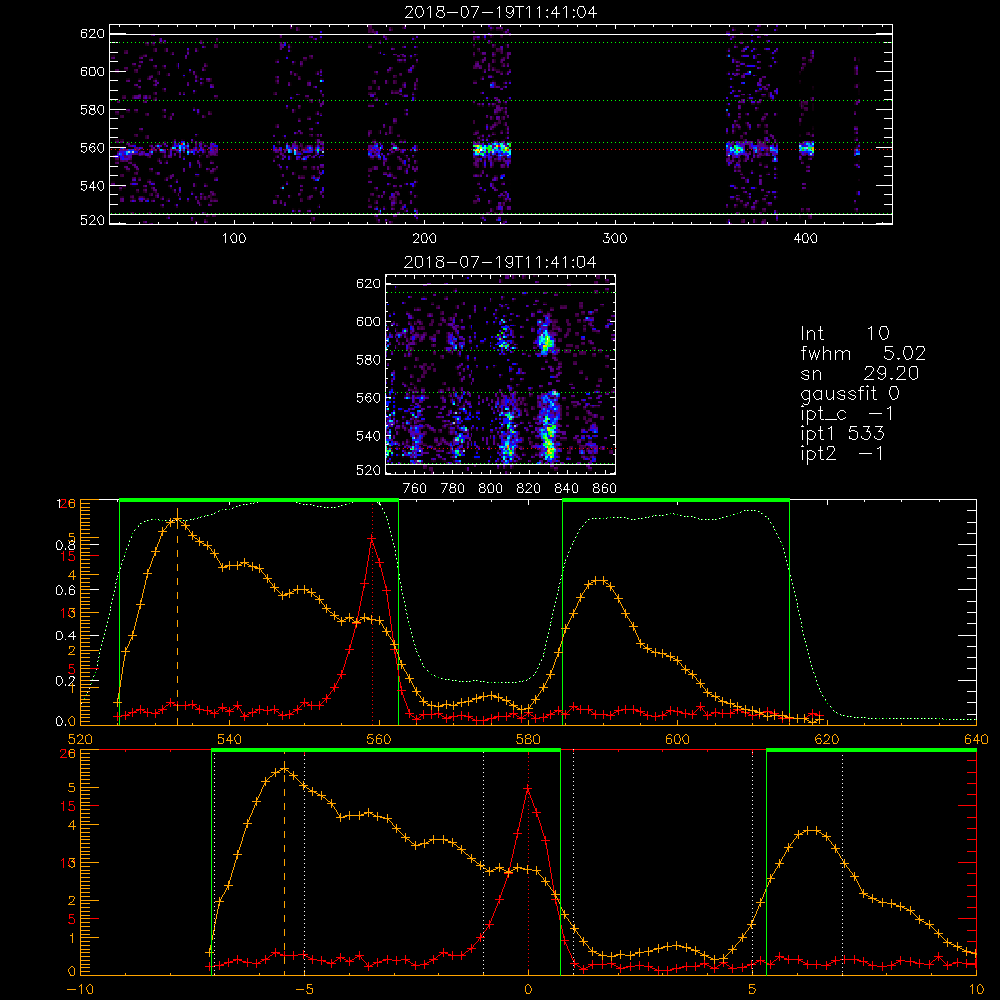Click the red peak apex in the 520–640 profile plot
This screenshot has height=1000, width=1000.
click(x=372, y=539)
